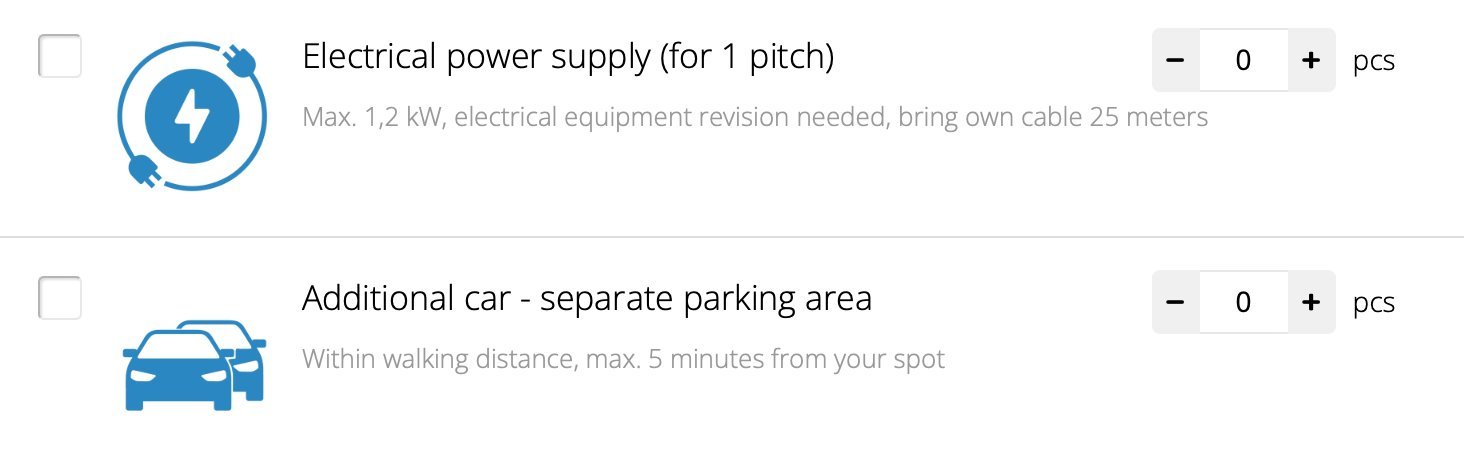Screen dimensions: 1464x472
Task: Focus the Electrical power supply quantity field
Action: point(1244,60)
